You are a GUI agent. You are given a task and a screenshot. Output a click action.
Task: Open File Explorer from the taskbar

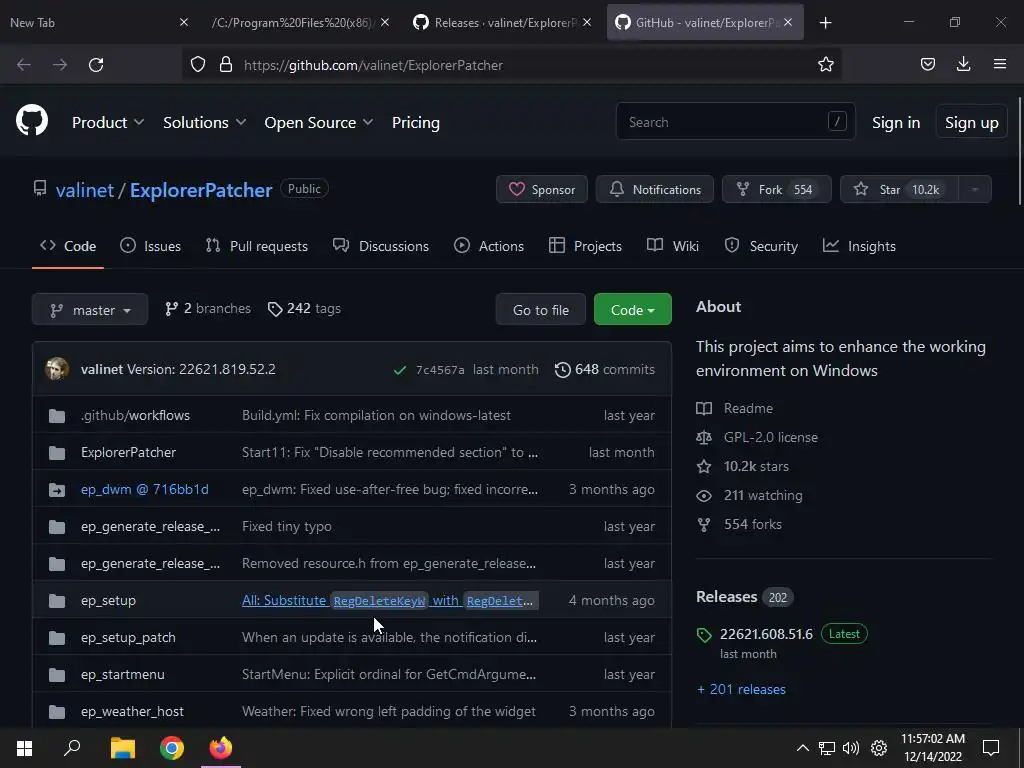[122, 748]
